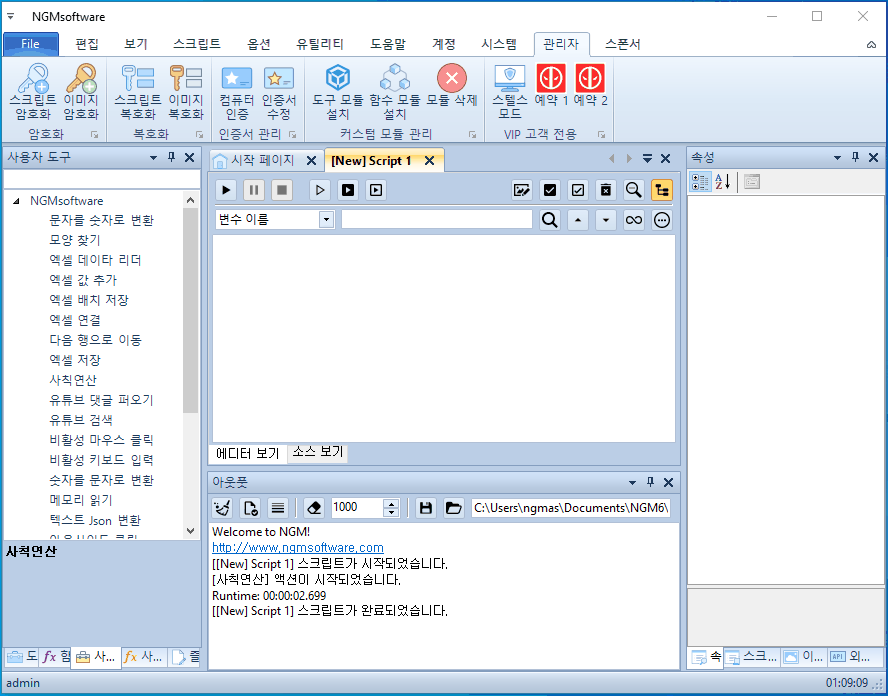The height and width of the screenshot is (696, 888).
Task: Click the 예약 2 icon
Action: pyautogui.click(x=590, y=78)
